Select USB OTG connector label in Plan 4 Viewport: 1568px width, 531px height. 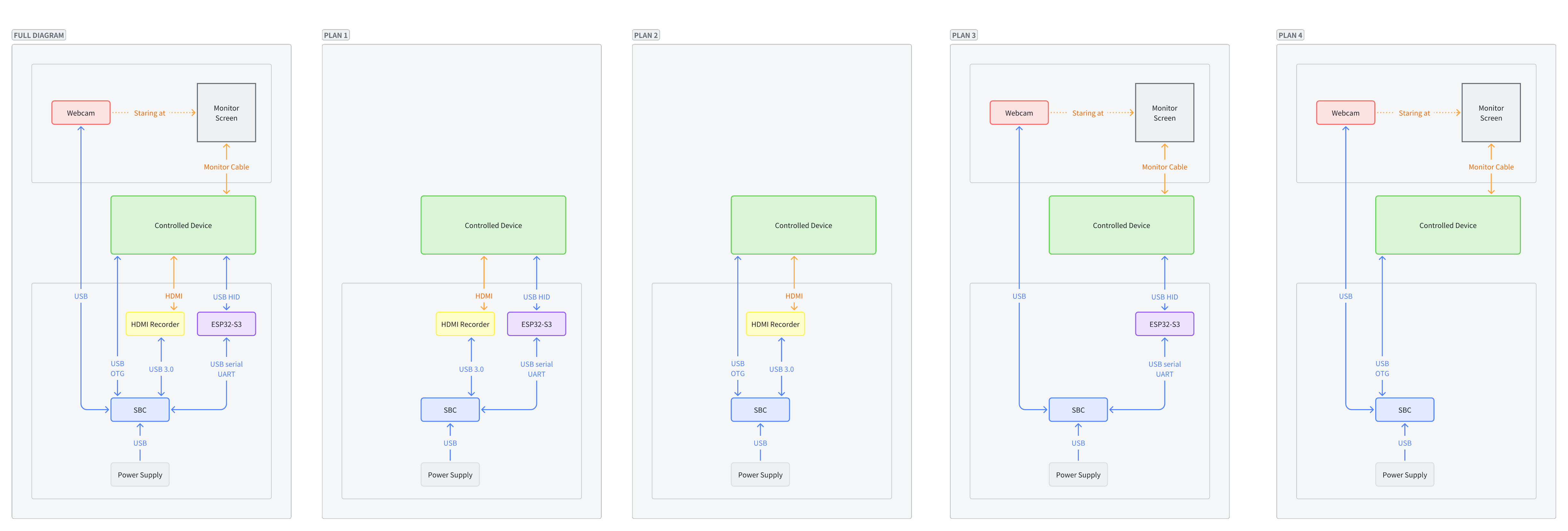pyautogui.click(x=1382, y=369)
